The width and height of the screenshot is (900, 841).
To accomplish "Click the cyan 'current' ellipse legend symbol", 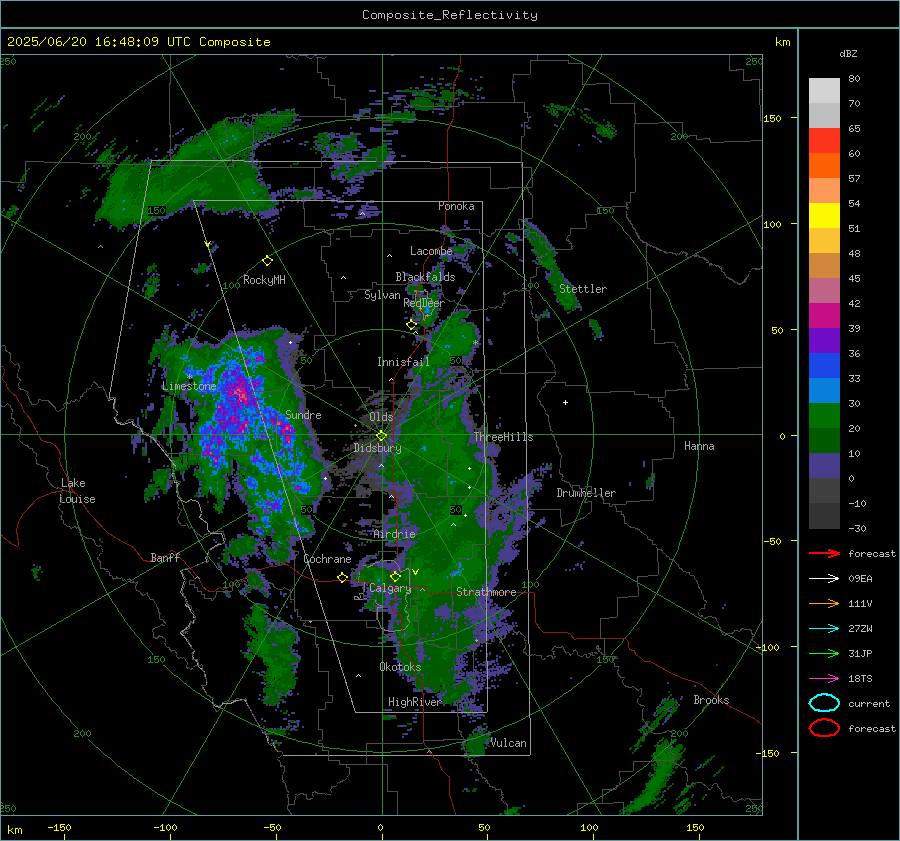I will pyautogui.click(x=824, y=703).
